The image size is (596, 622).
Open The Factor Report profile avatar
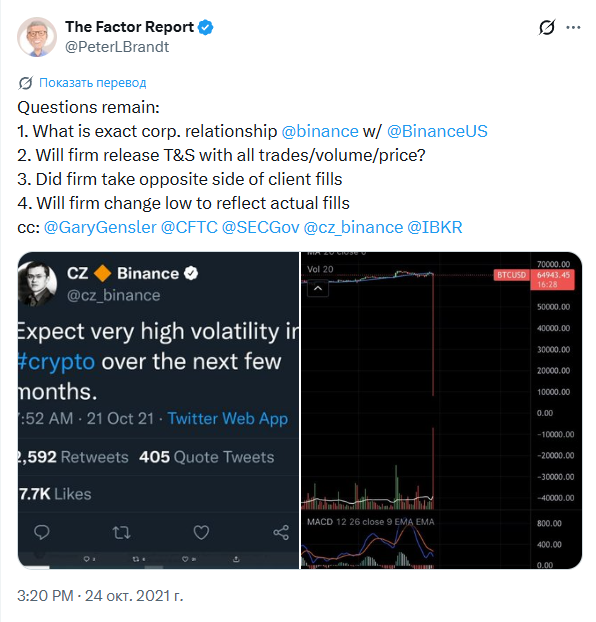tap(37, 37)
